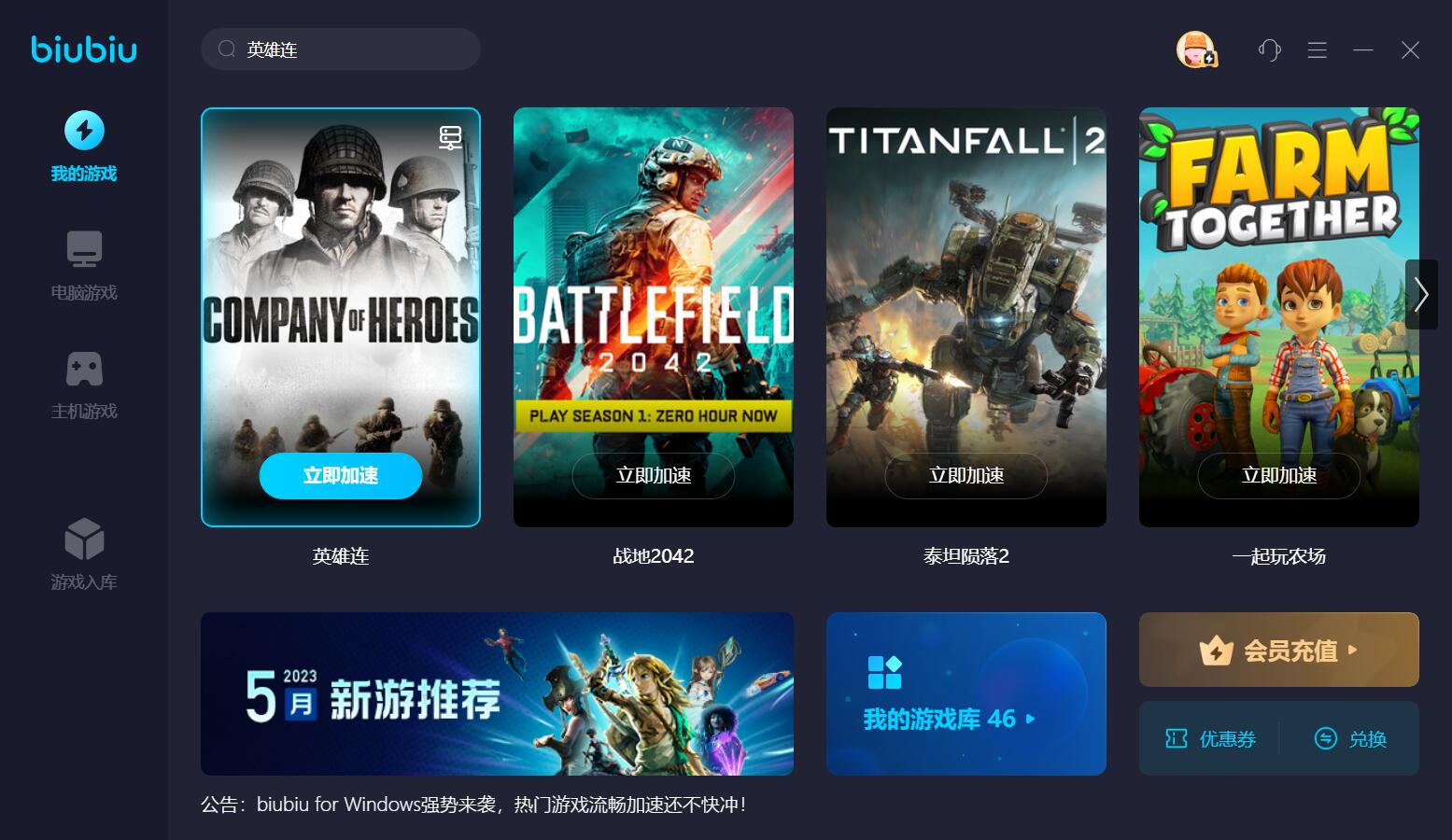Select the Farm Together game cover

[x=1279, y=317]
